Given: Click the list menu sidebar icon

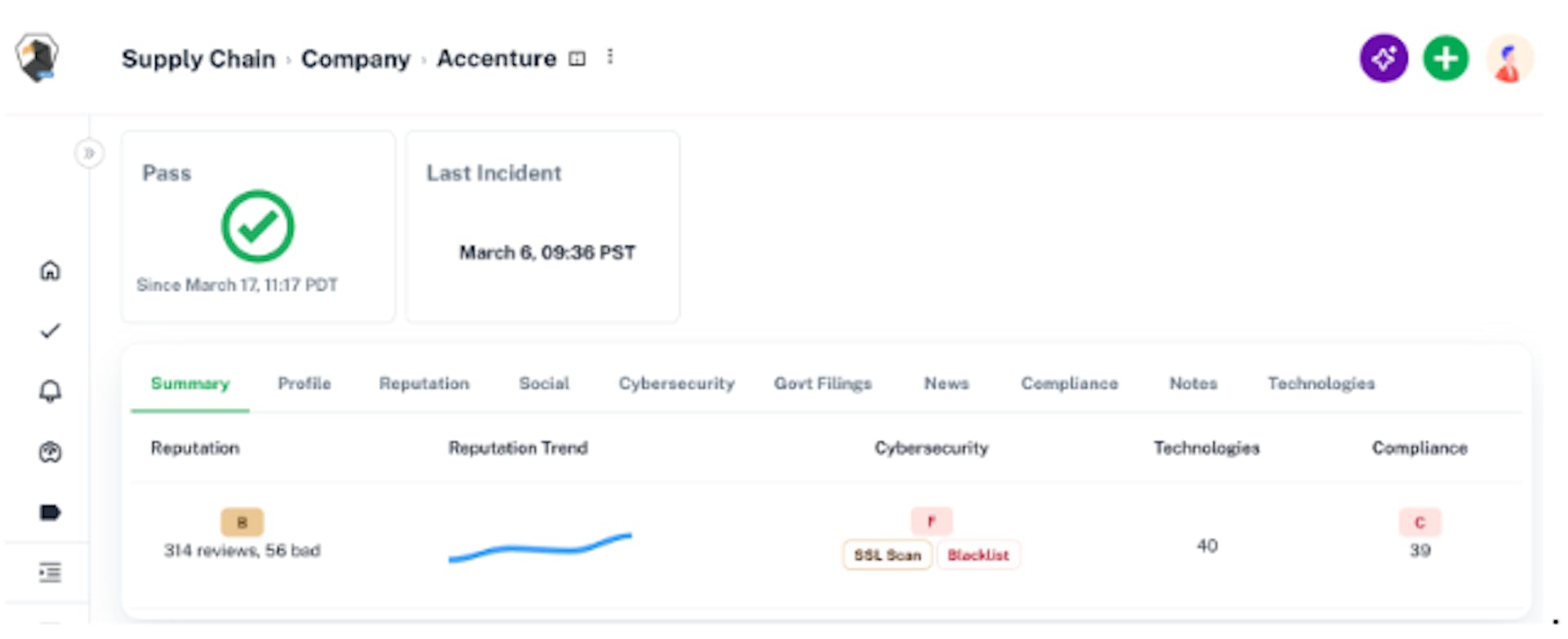Looking at the screenshot, I should pyautogui.click(x=50, y=572).
